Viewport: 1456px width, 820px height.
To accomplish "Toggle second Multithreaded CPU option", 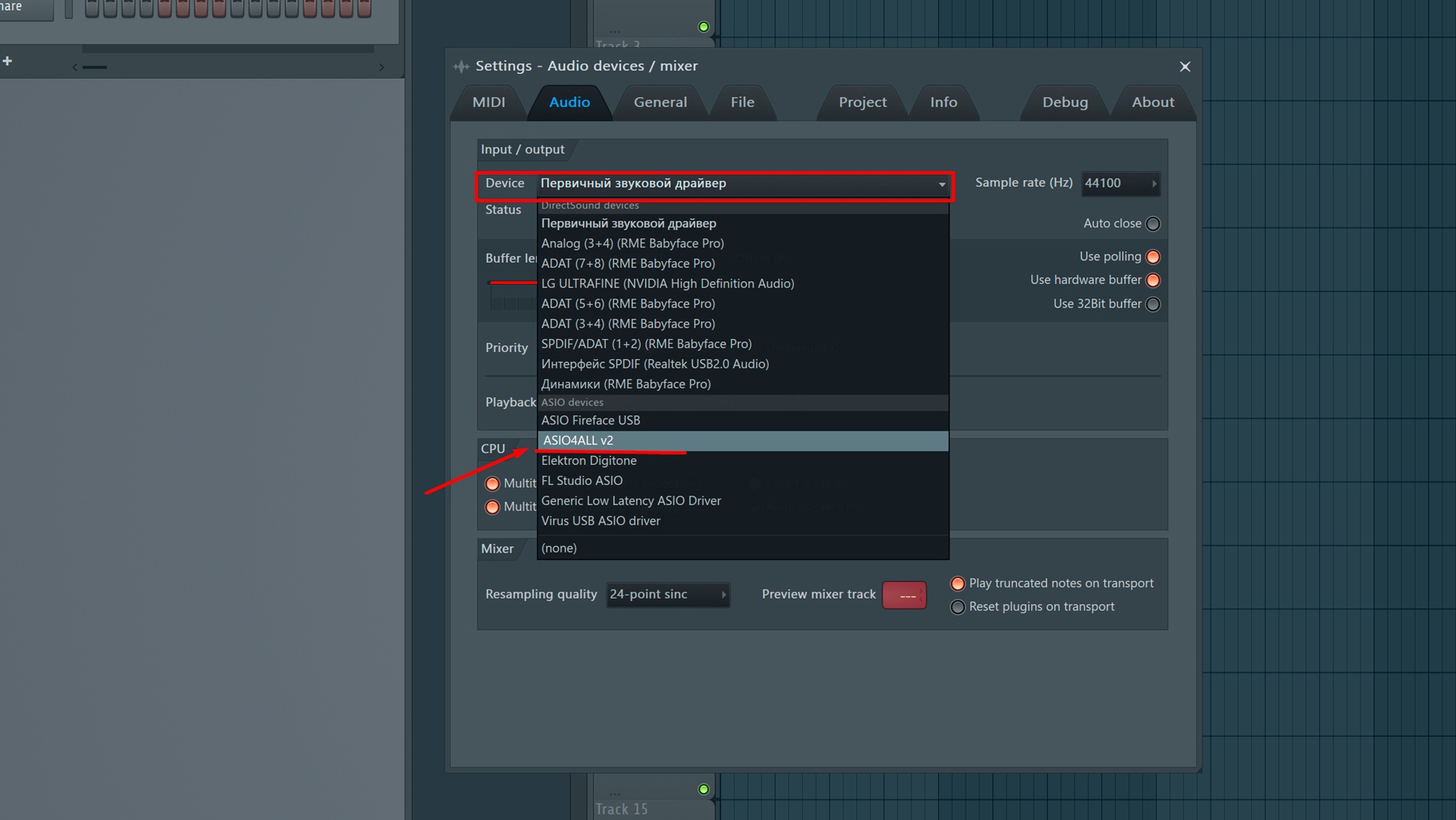I will (x=493, y=507).
